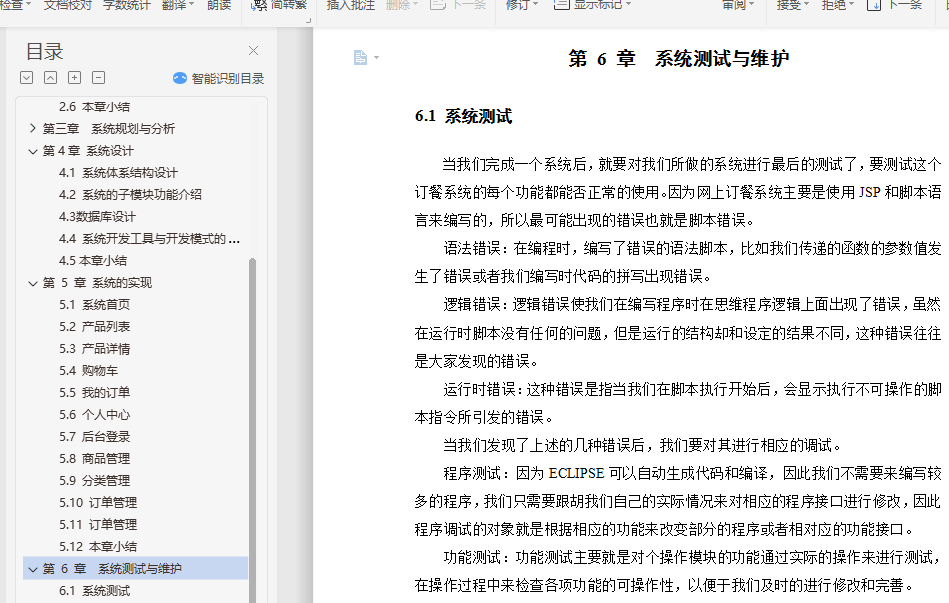Select 5.11 订单管理 entry

click(x=98, y=524)
